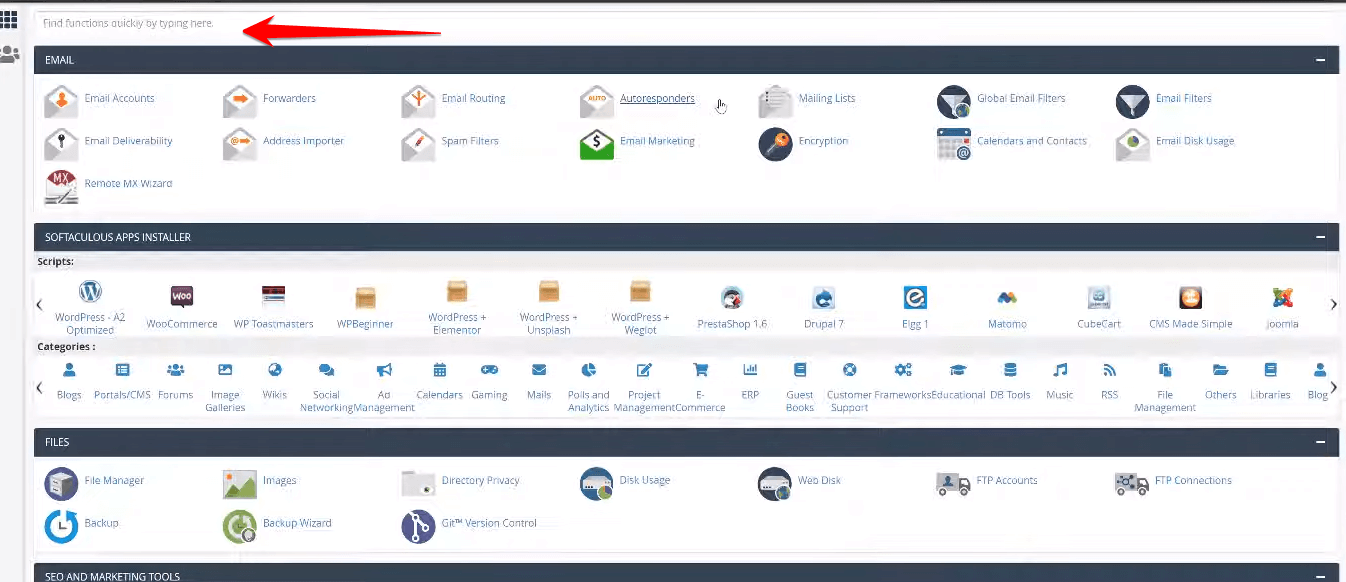Open the Backup Wizard icon

click(240, 526)
